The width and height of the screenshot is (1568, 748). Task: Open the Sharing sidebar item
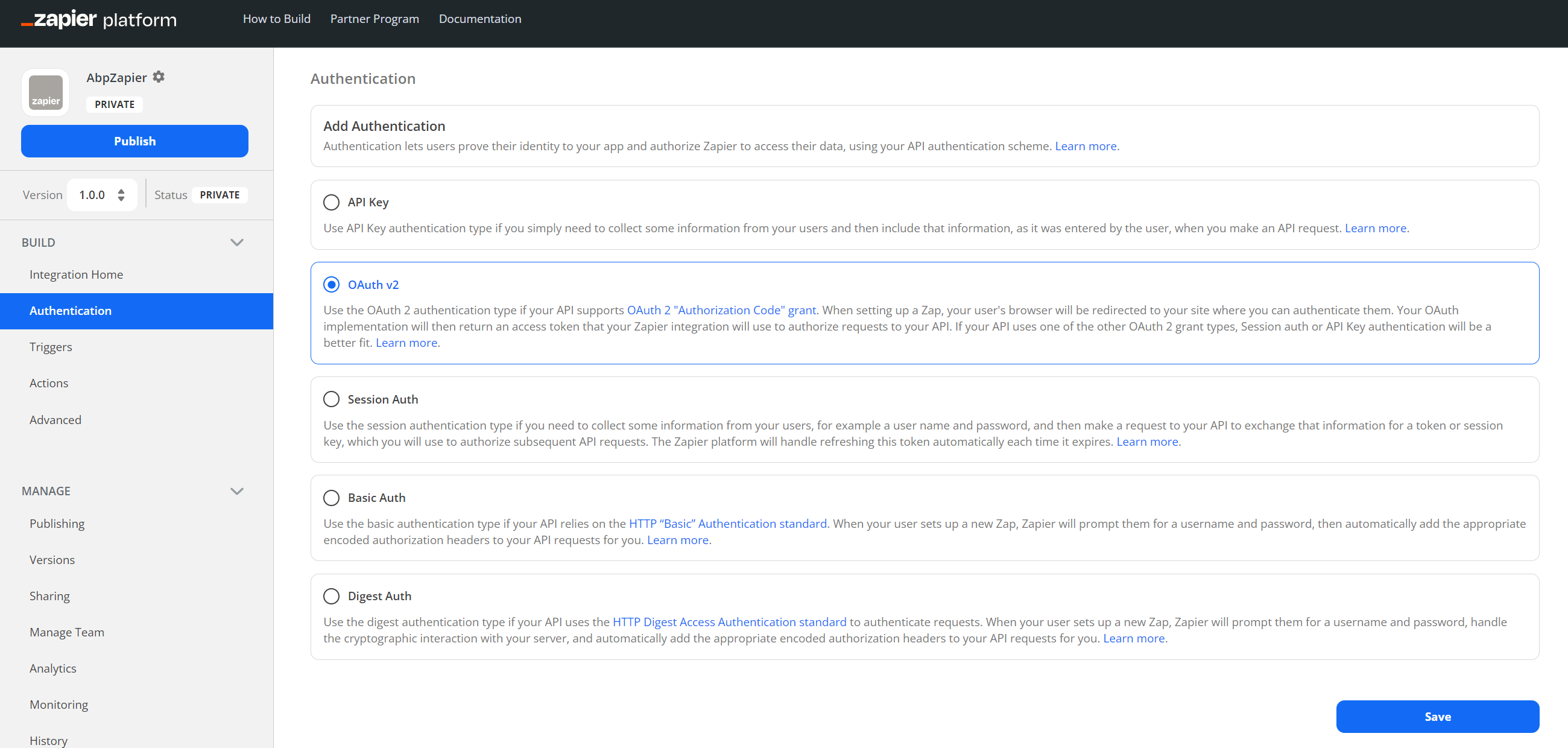tap(49, 596)
